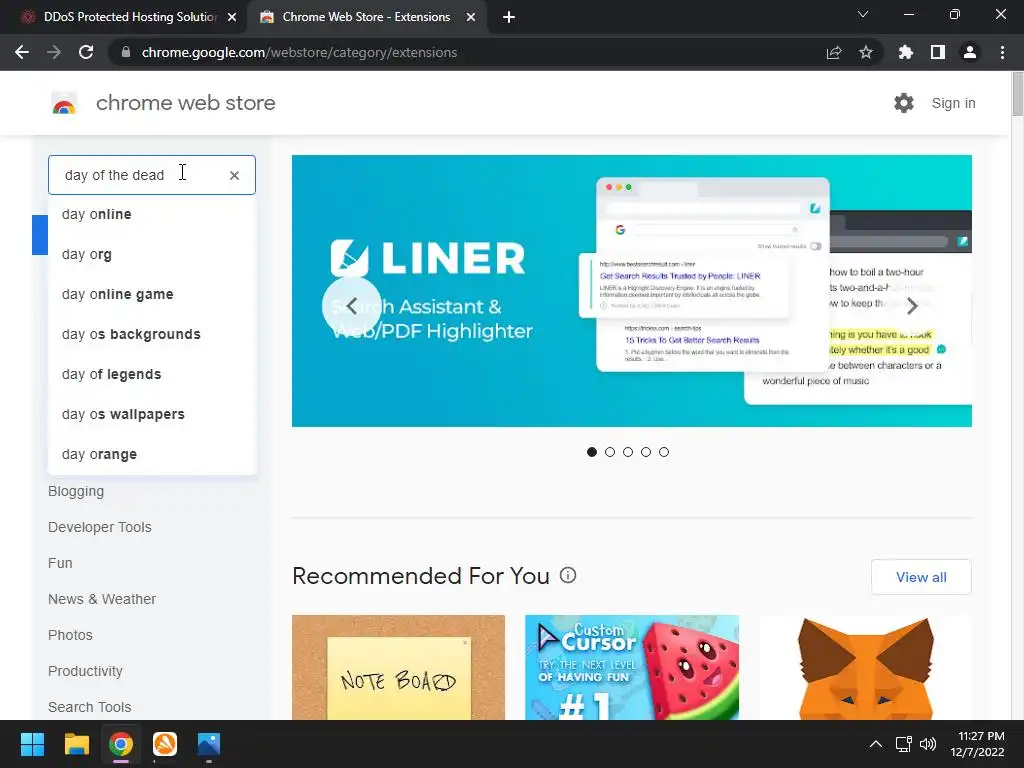Image resolution: width=1024 pixels, height=768 pixels.
Task: Select third carousel dot
Action: (x=628, y=452)
